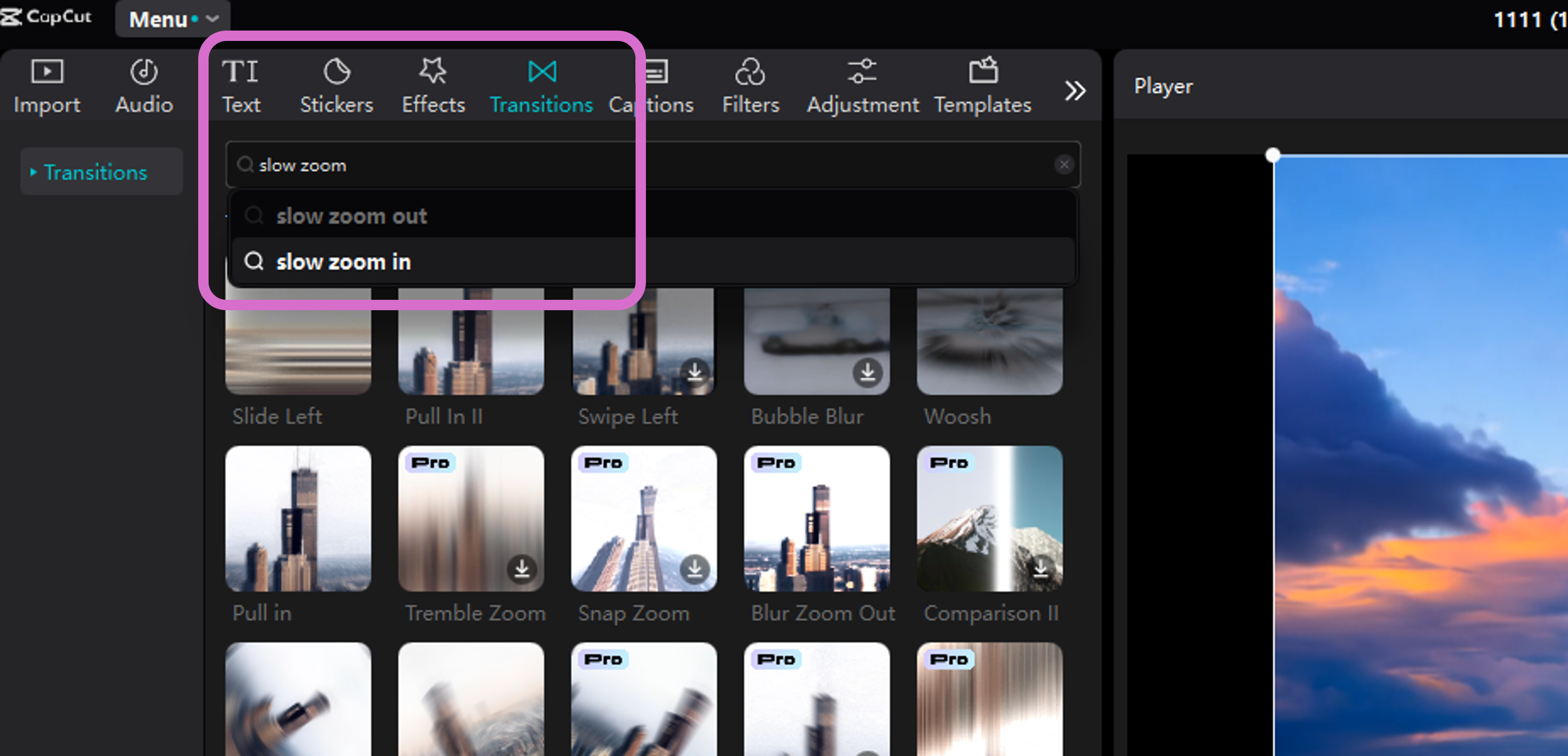Open the Import media panel

pos(47,86)
